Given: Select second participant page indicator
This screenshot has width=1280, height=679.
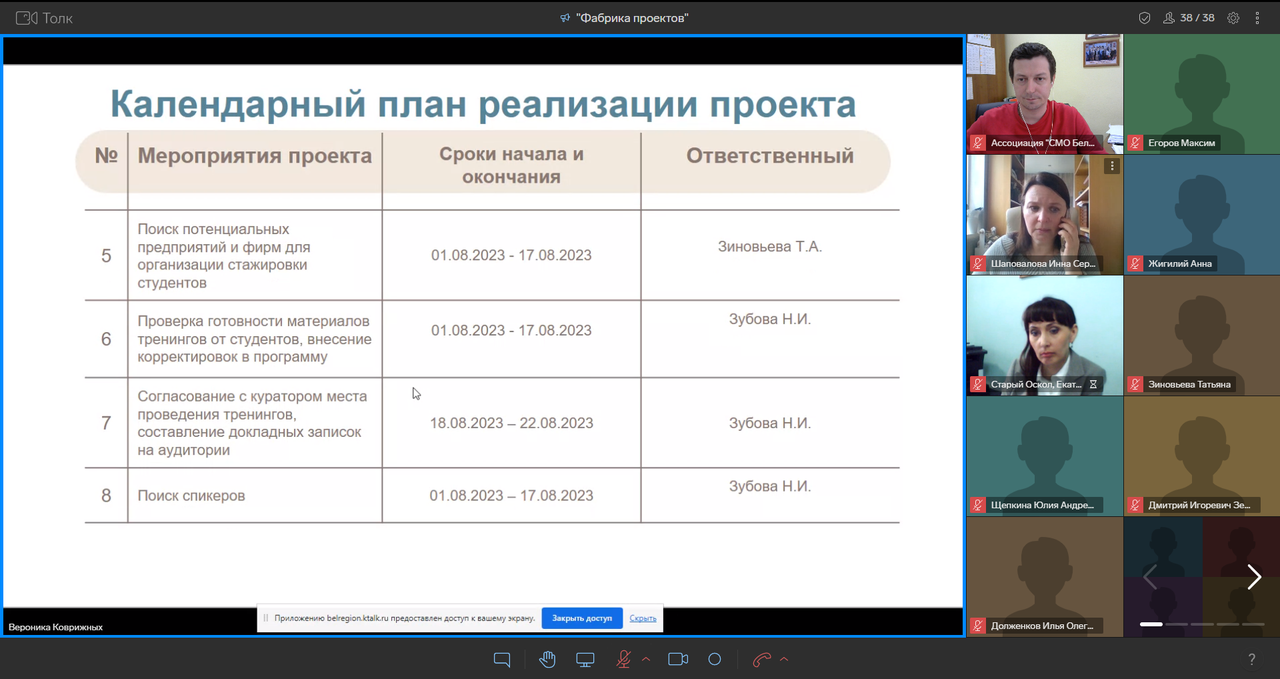Looking at the screenshot, I should point(1176,624).
